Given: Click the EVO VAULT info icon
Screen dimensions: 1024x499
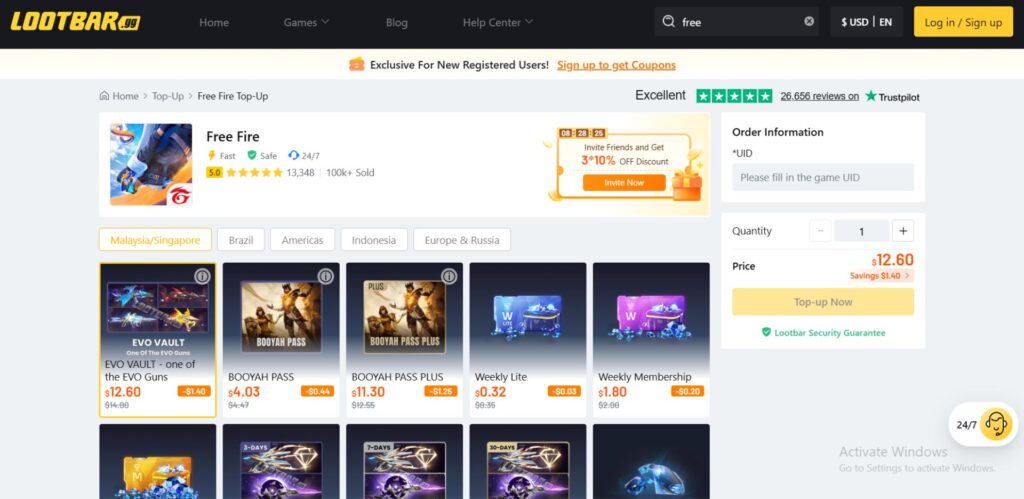Looking at the screenshot, I should (x=202, y=276).
